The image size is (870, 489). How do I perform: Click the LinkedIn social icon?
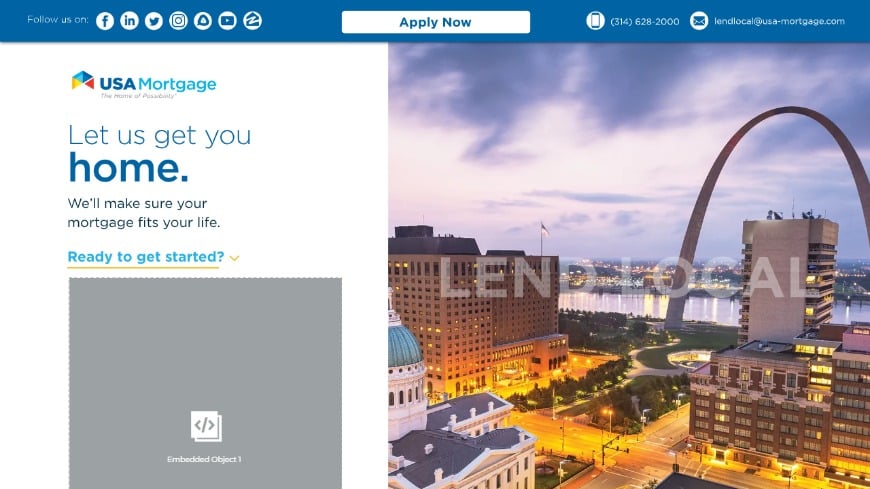coord(129,21)
